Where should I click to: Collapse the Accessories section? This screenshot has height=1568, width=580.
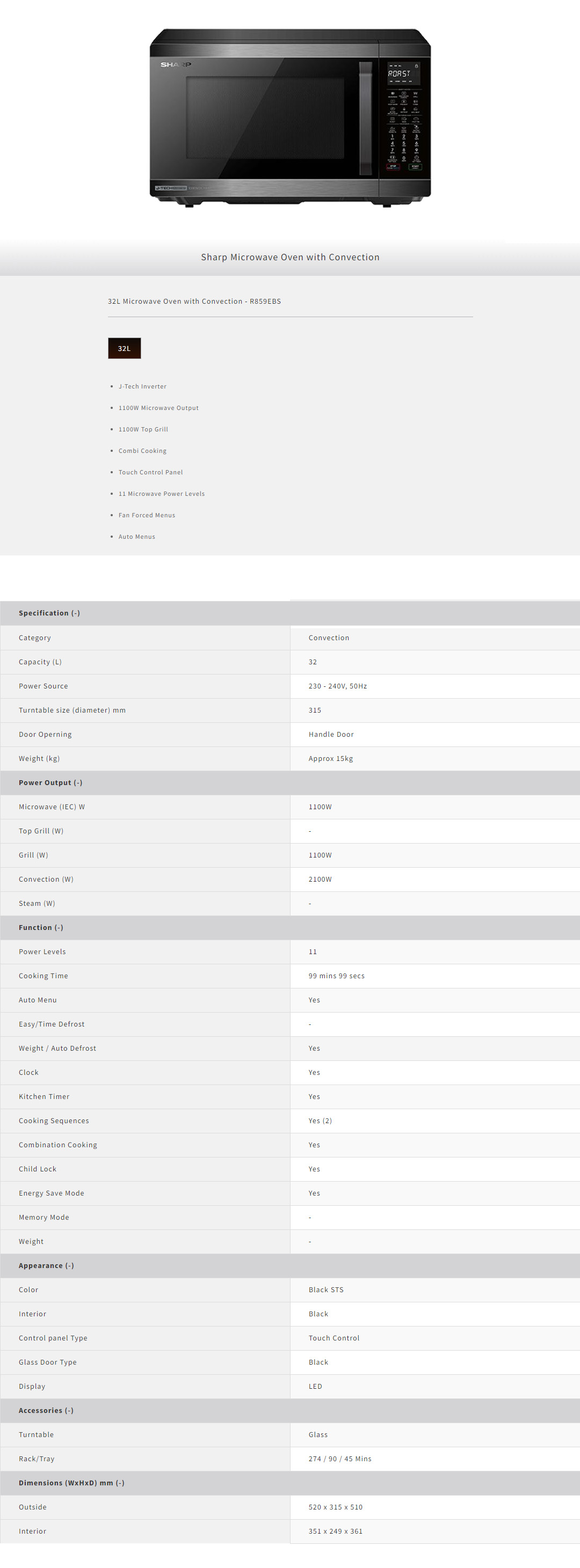tap(46, 1410)
